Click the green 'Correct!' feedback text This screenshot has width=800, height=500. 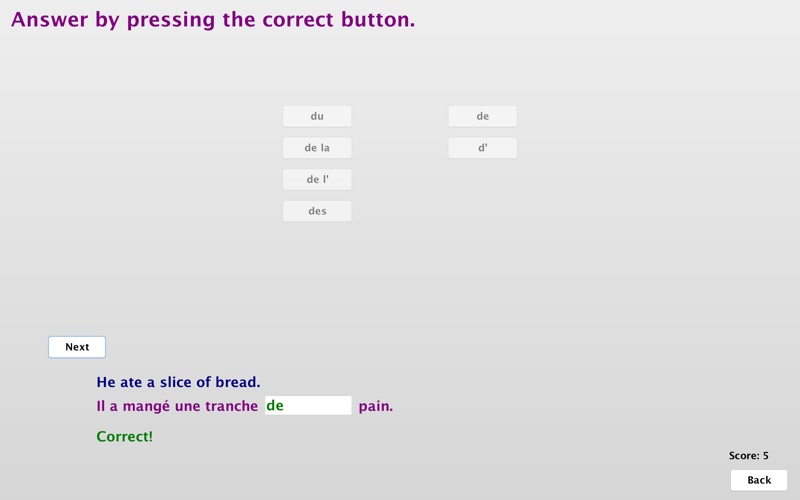[124, 437]
